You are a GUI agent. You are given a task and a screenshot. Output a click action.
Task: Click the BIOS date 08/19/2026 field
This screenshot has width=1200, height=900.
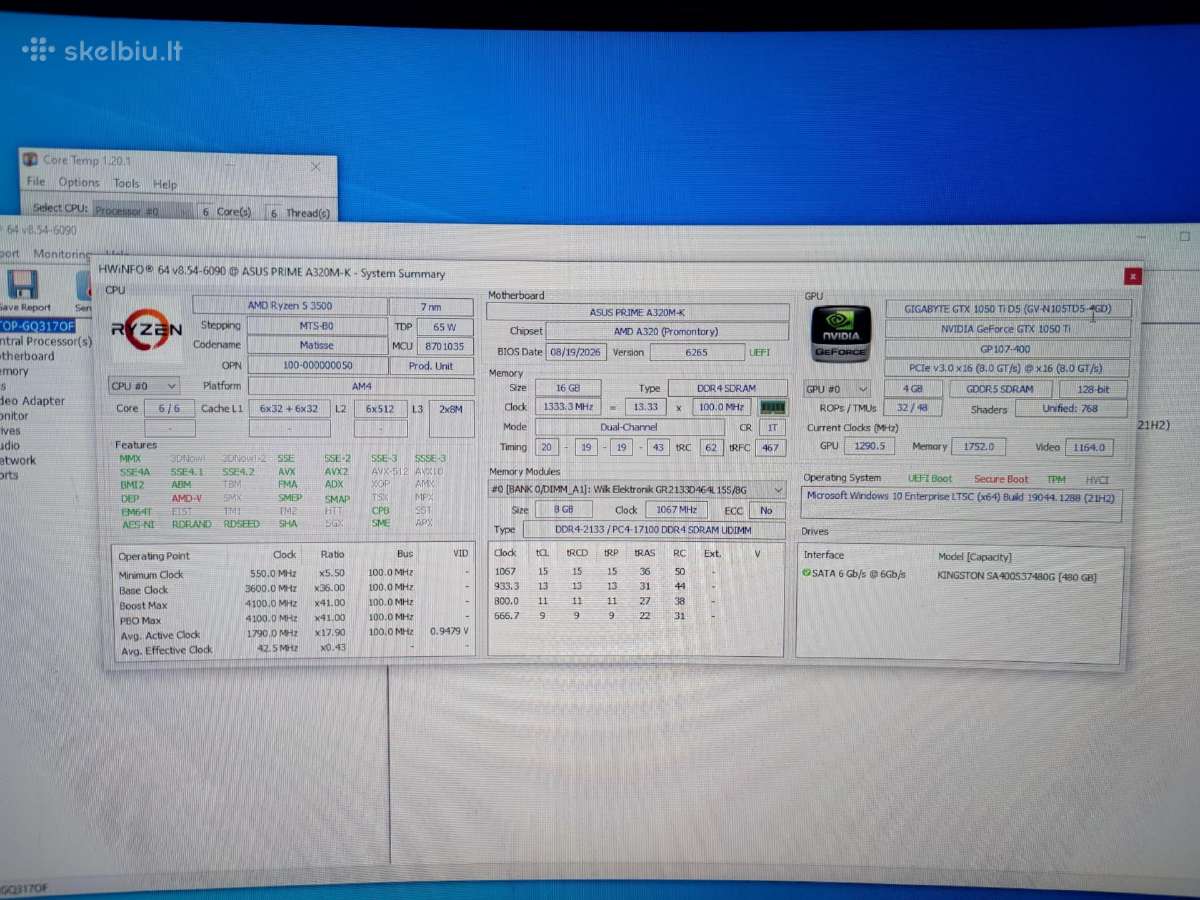click(575, 352)
